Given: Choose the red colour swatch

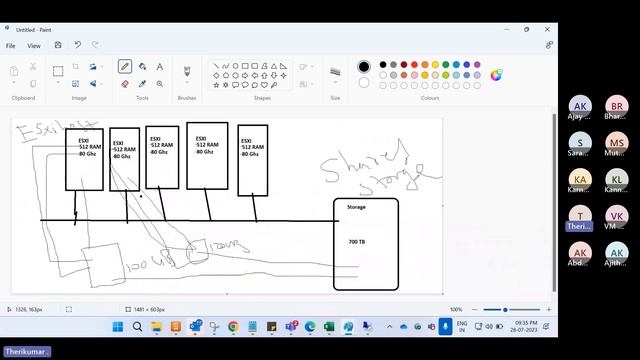Looking at the screenshot, I should [414, 64].
